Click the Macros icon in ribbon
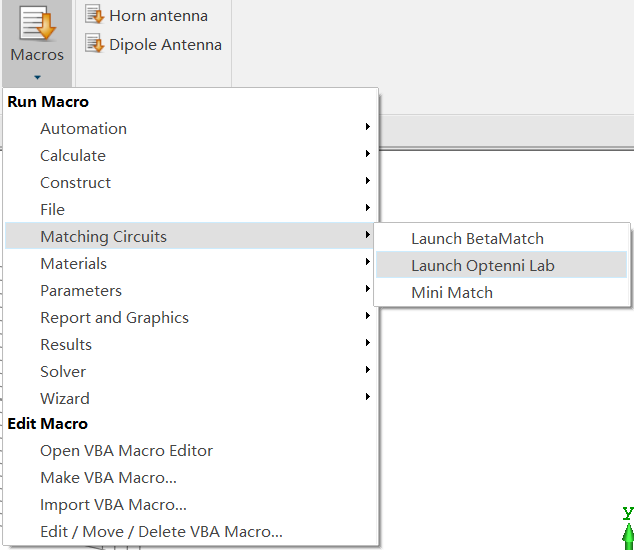 (x=38, y=24)
